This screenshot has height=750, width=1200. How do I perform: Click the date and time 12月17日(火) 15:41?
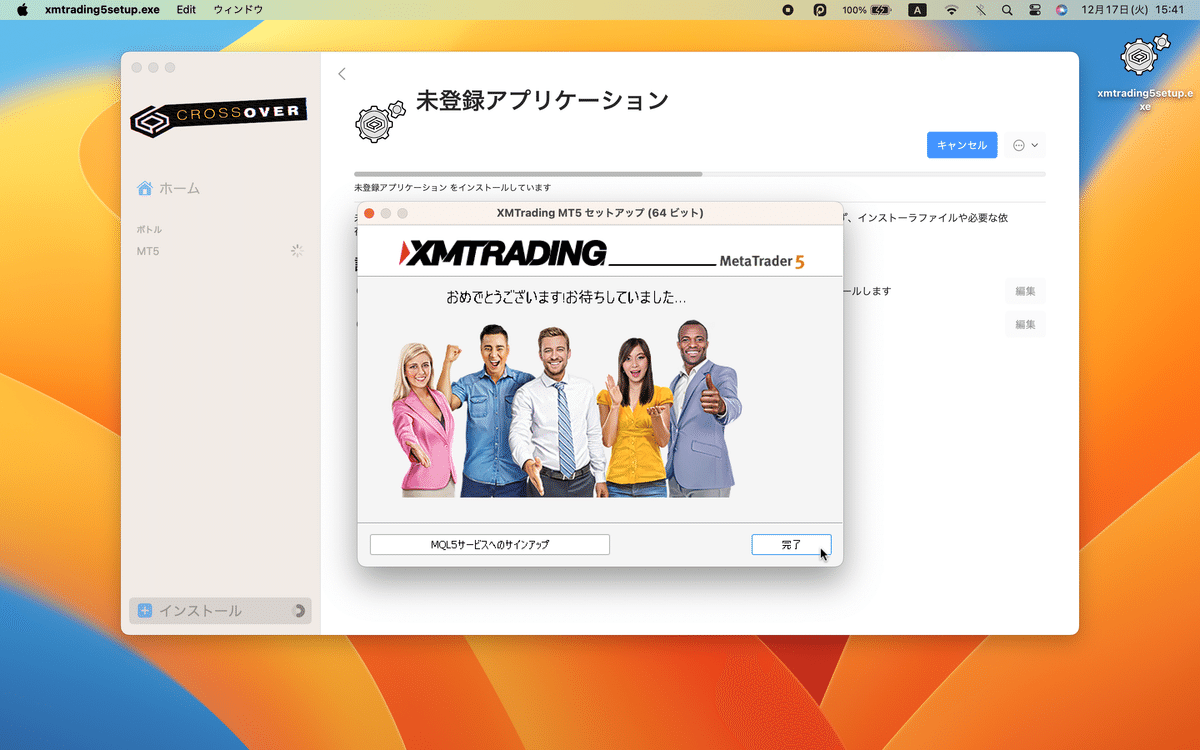point(1132,9)
